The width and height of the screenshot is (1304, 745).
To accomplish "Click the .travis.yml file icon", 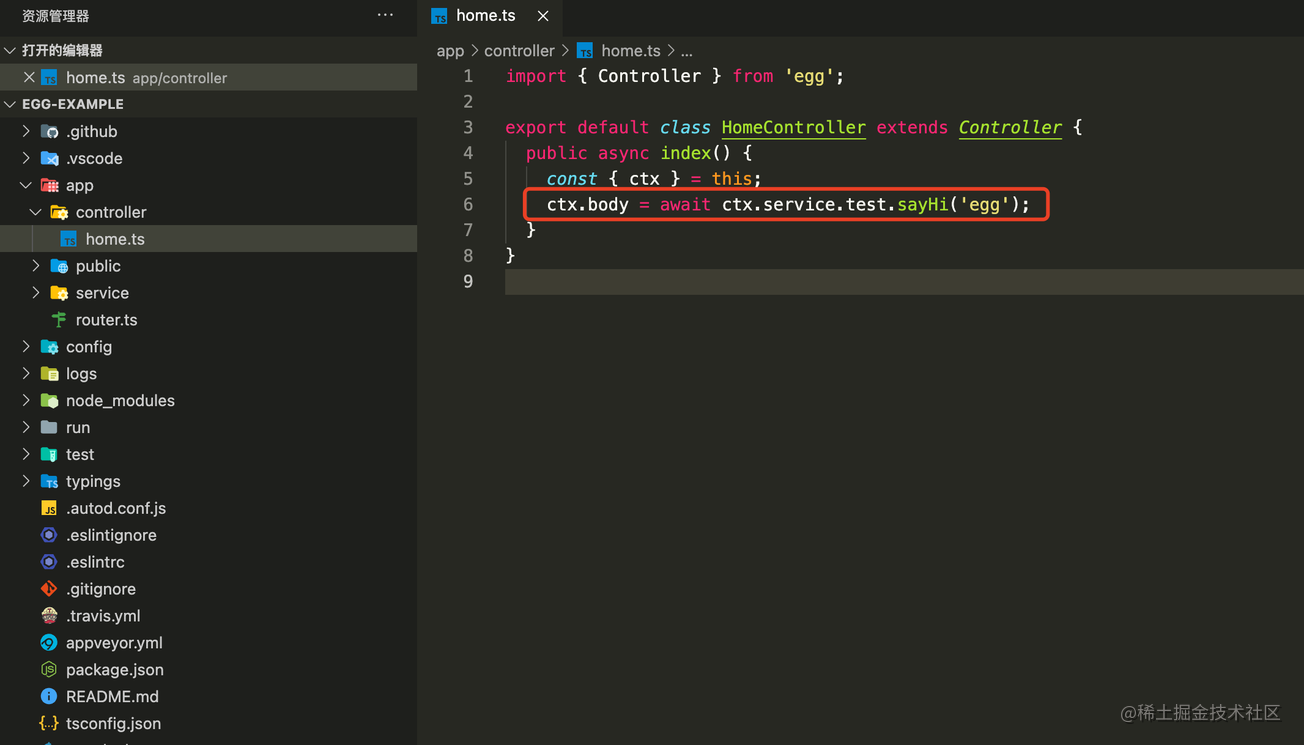I will [49, 616].
